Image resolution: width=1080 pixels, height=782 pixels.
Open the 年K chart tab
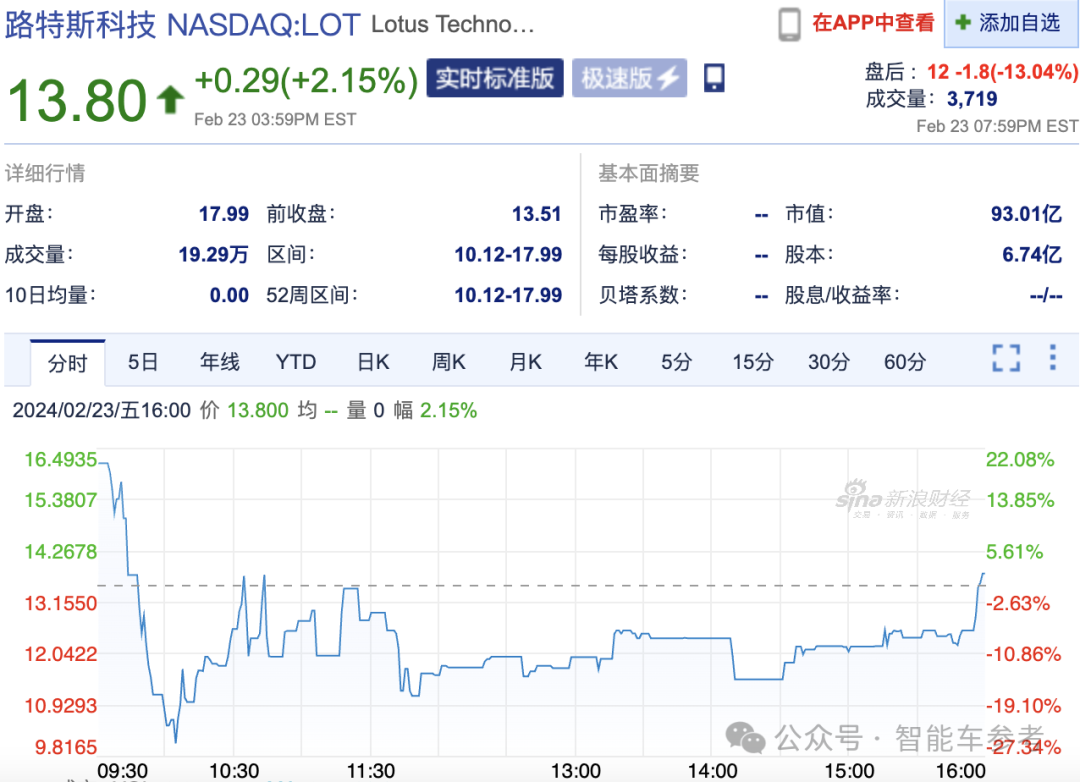(x=601, y=362)
